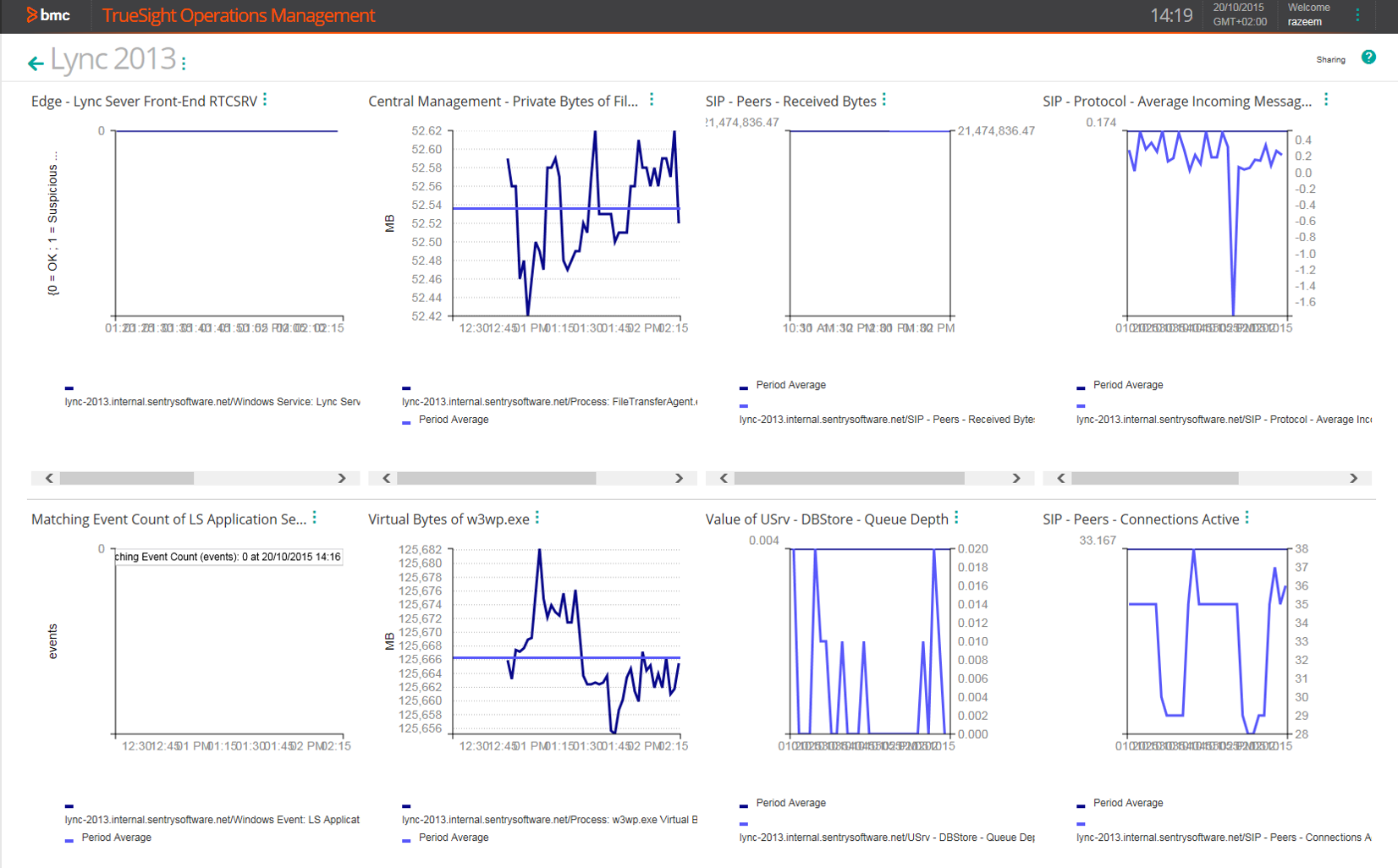1398x868 pixels.
Task: Toggle Period Average legend in Virtual Bytes chart
Action: pos(453,838)
